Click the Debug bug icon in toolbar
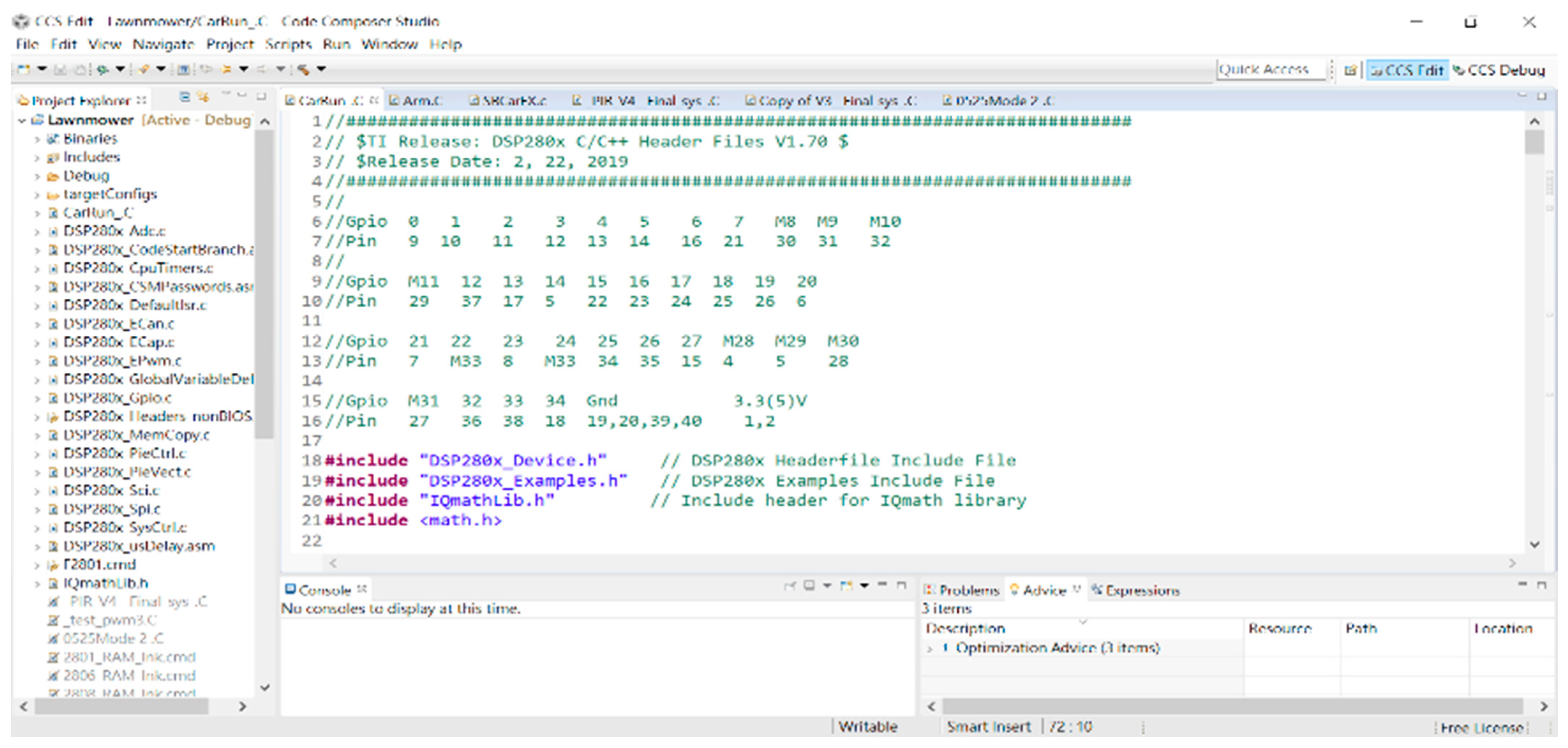This screenshot has width=1568, height=748. coord(102,69)
